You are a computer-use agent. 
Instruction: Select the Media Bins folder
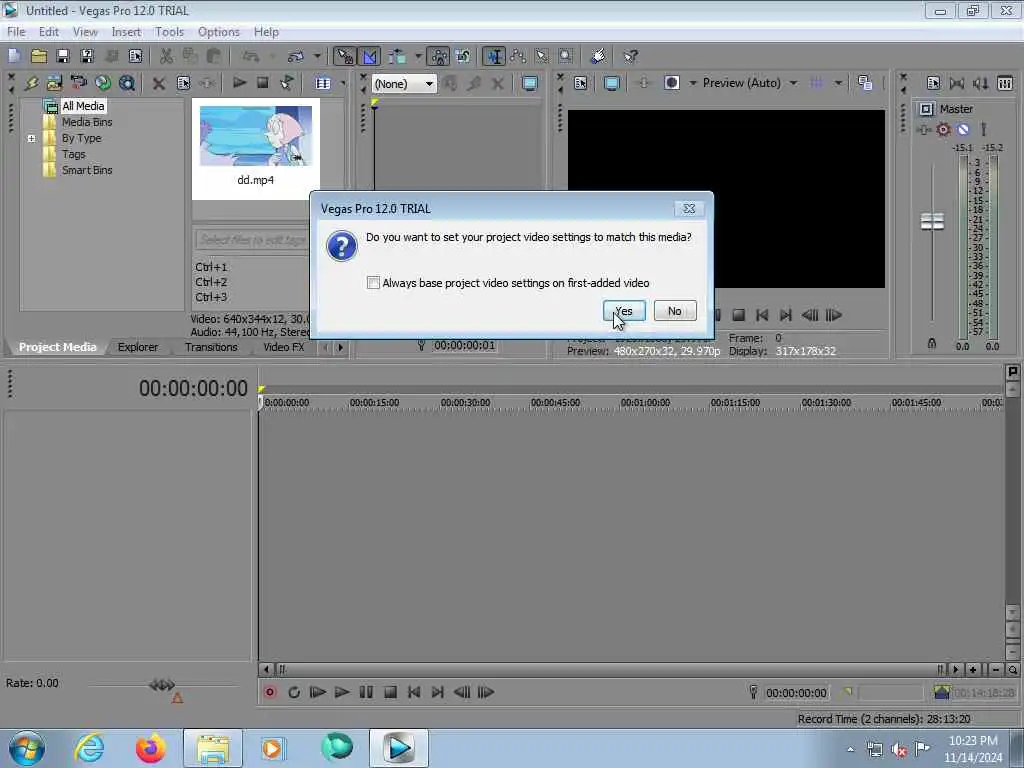[87, 122]
